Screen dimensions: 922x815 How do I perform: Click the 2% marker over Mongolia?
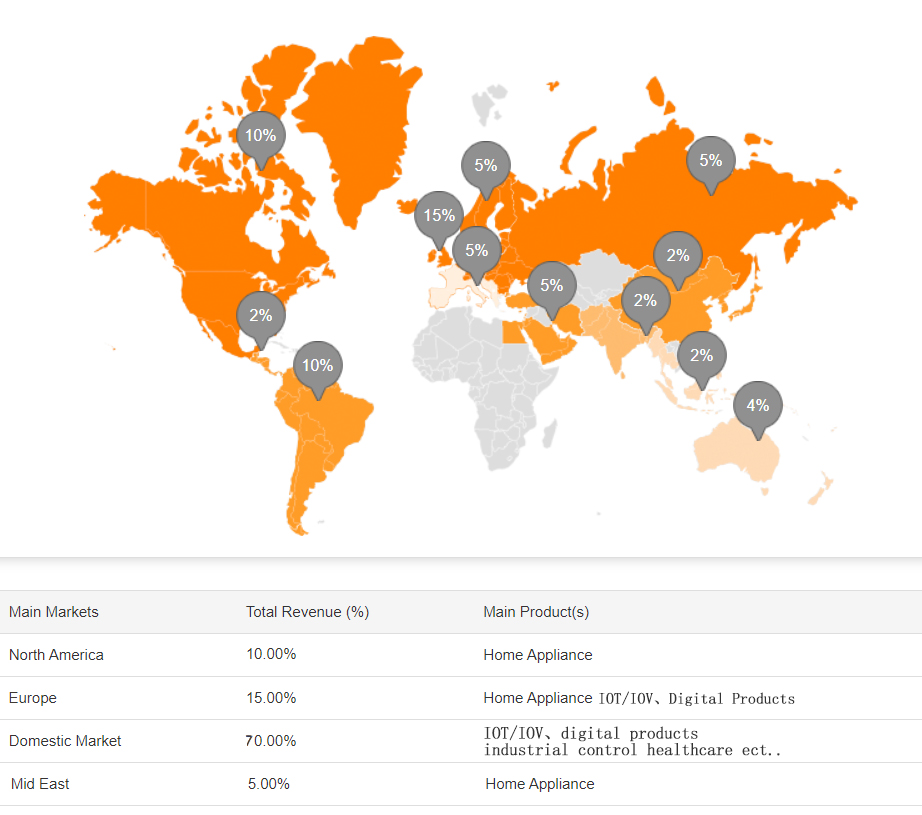click(678, 256)
